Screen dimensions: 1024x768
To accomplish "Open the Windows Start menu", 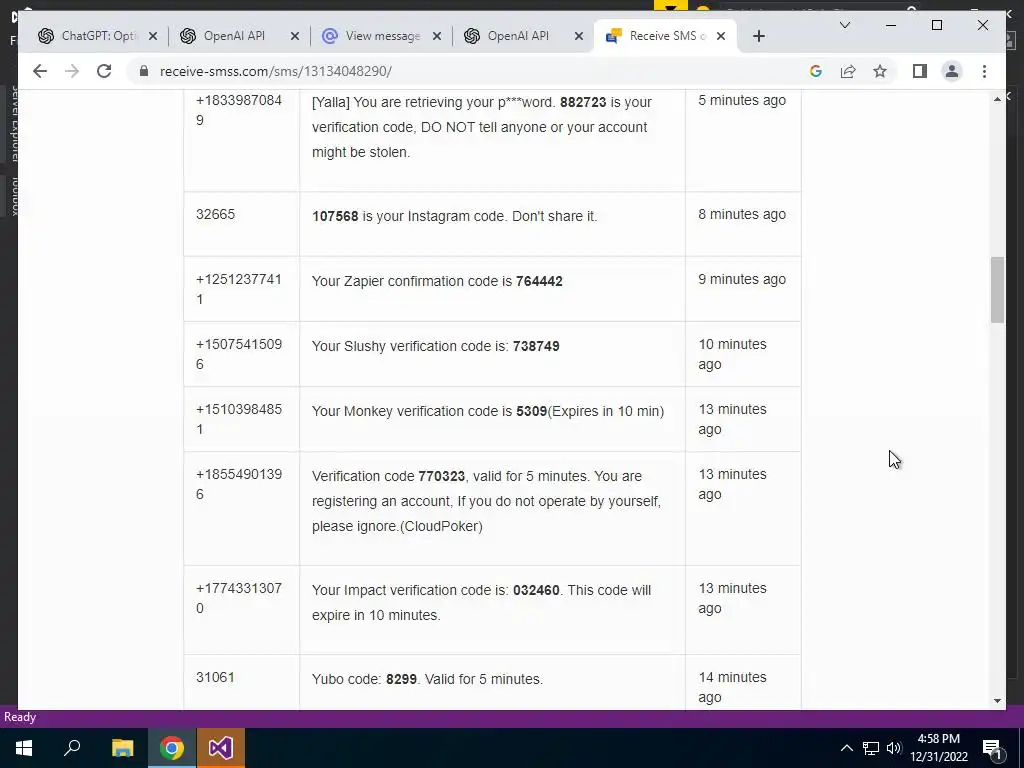I will [24, 748].
